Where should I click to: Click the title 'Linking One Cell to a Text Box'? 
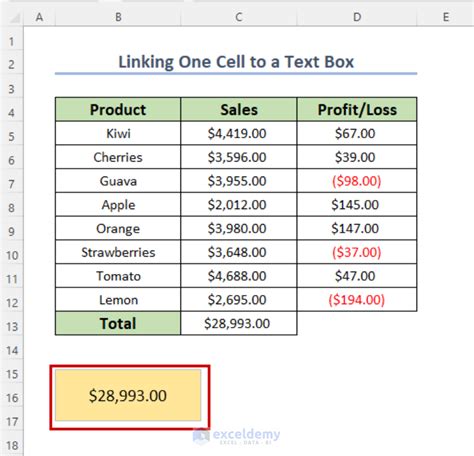click(236, 62)
